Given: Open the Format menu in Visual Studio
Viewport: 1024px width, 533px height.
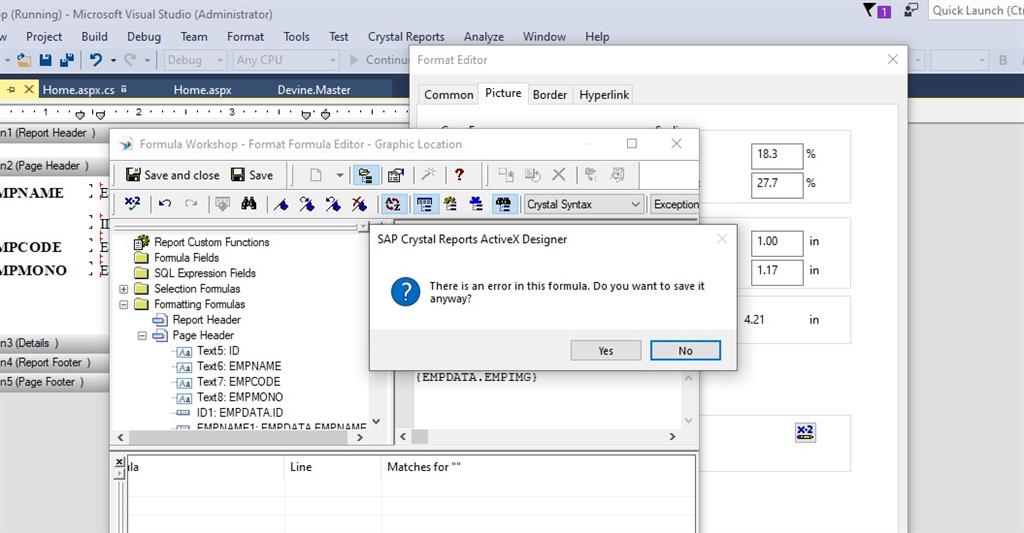Looking at the screenshot, I should click(245, 37).
